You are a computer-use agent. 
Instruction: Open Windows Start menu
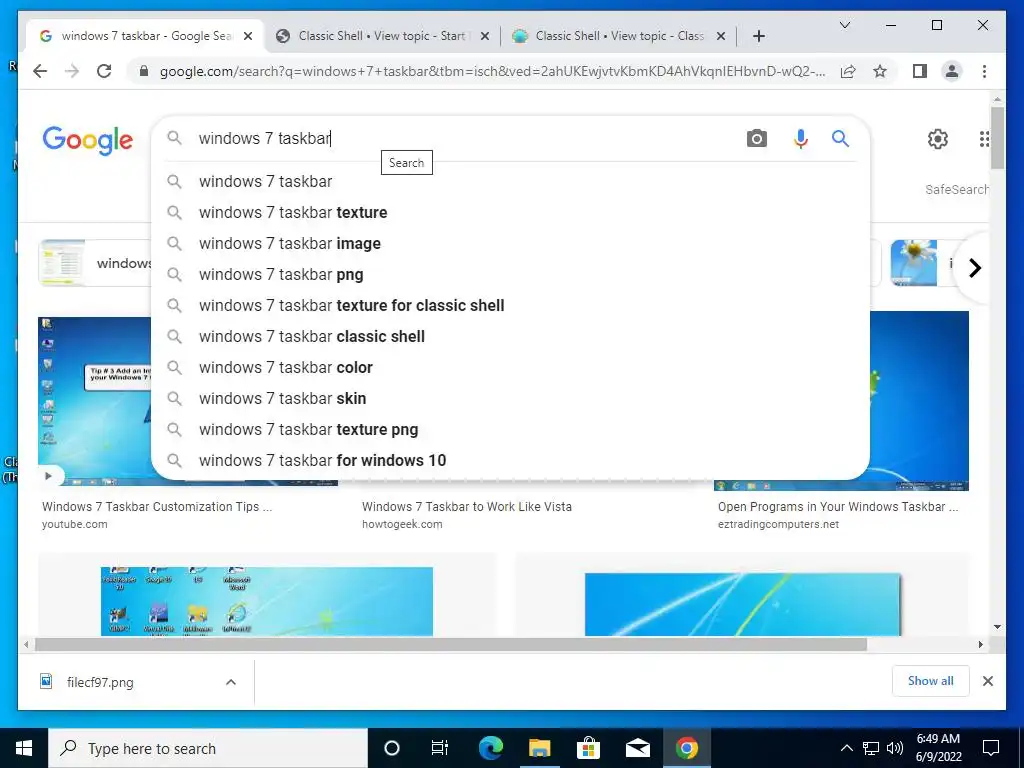point(24,748)
